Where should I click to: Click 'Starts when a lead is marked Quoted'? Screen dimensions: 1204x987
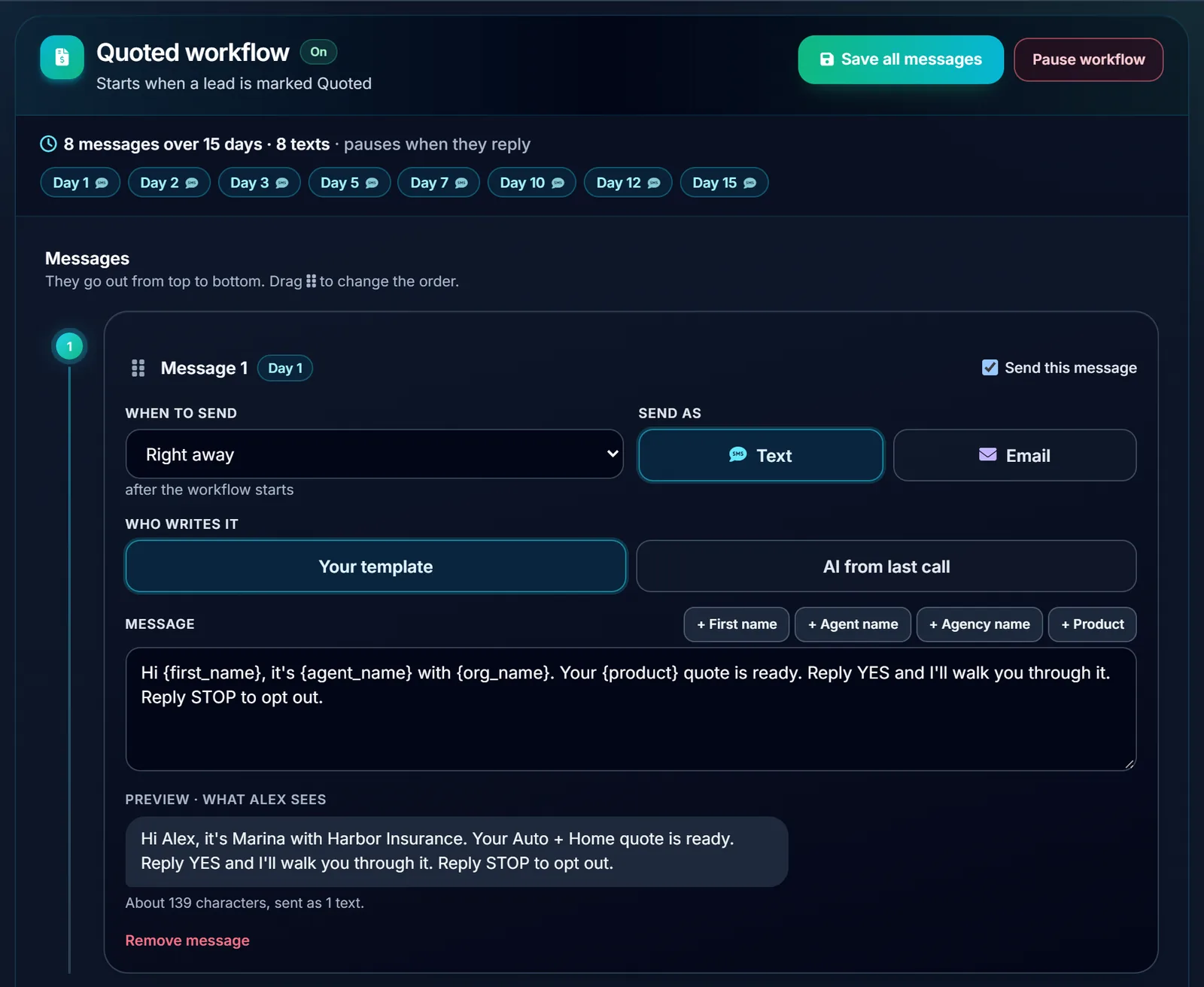(x=234, y=84)
